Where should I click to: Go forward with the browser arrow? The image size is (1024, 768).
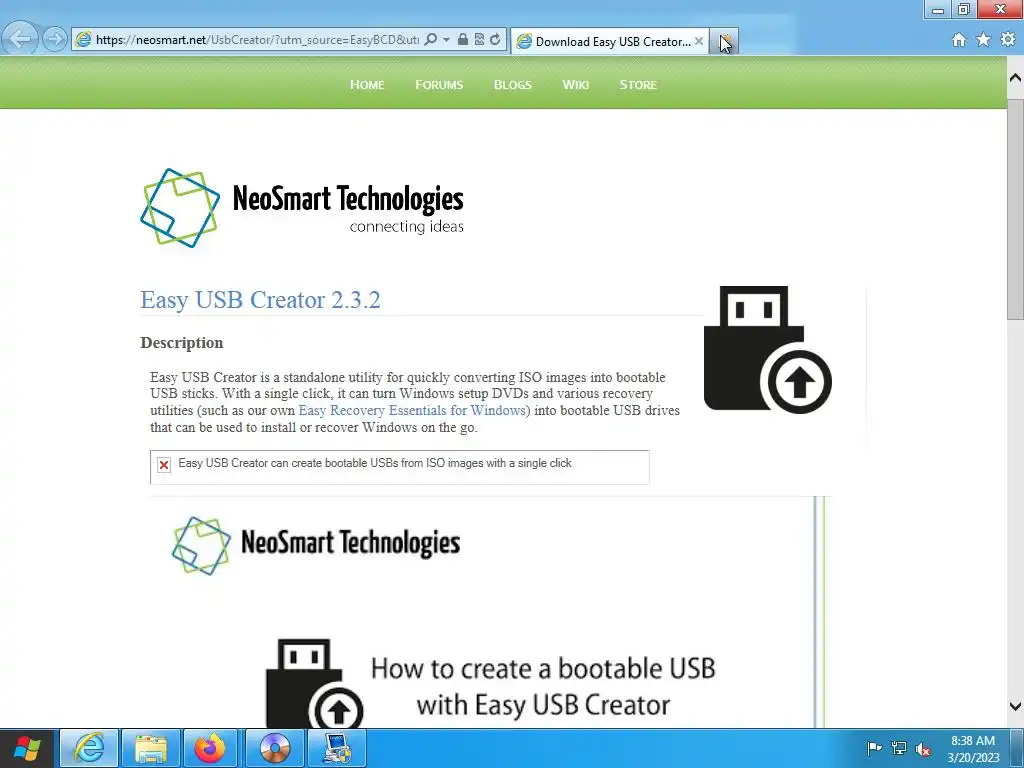coord(55,39)
